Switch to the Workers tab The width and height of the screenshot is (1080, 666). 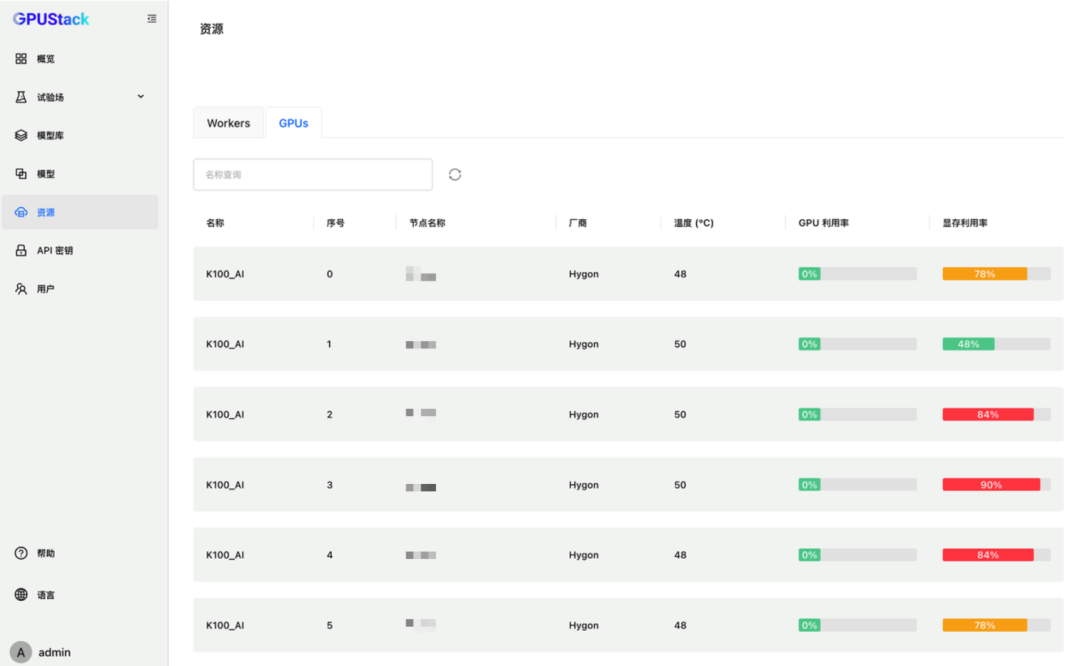pyautogui.click(x=228, y=123)
